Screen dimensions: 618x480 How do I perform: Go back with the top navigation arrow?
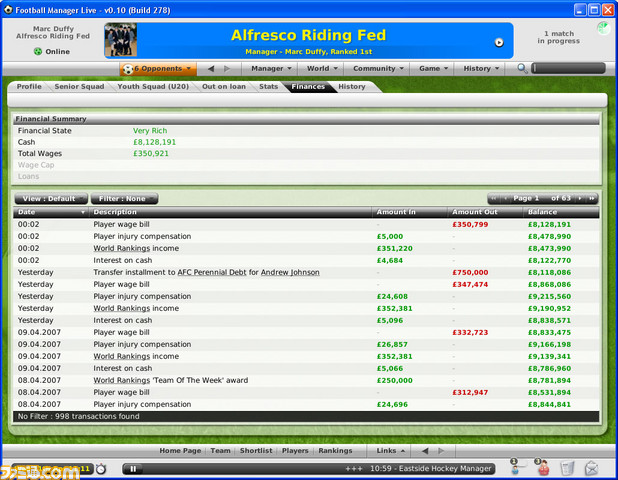click(211, 69)
